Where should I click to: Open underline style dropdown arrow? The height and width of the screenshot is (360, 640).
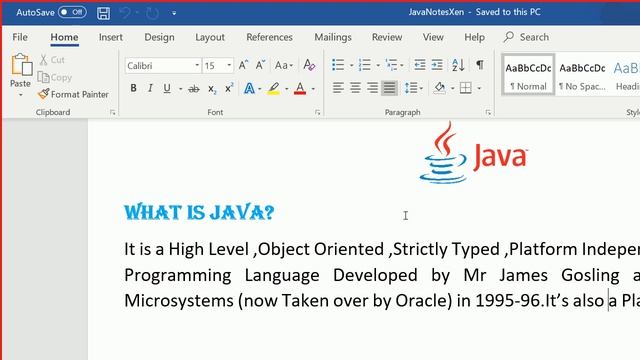pos(180,89)
